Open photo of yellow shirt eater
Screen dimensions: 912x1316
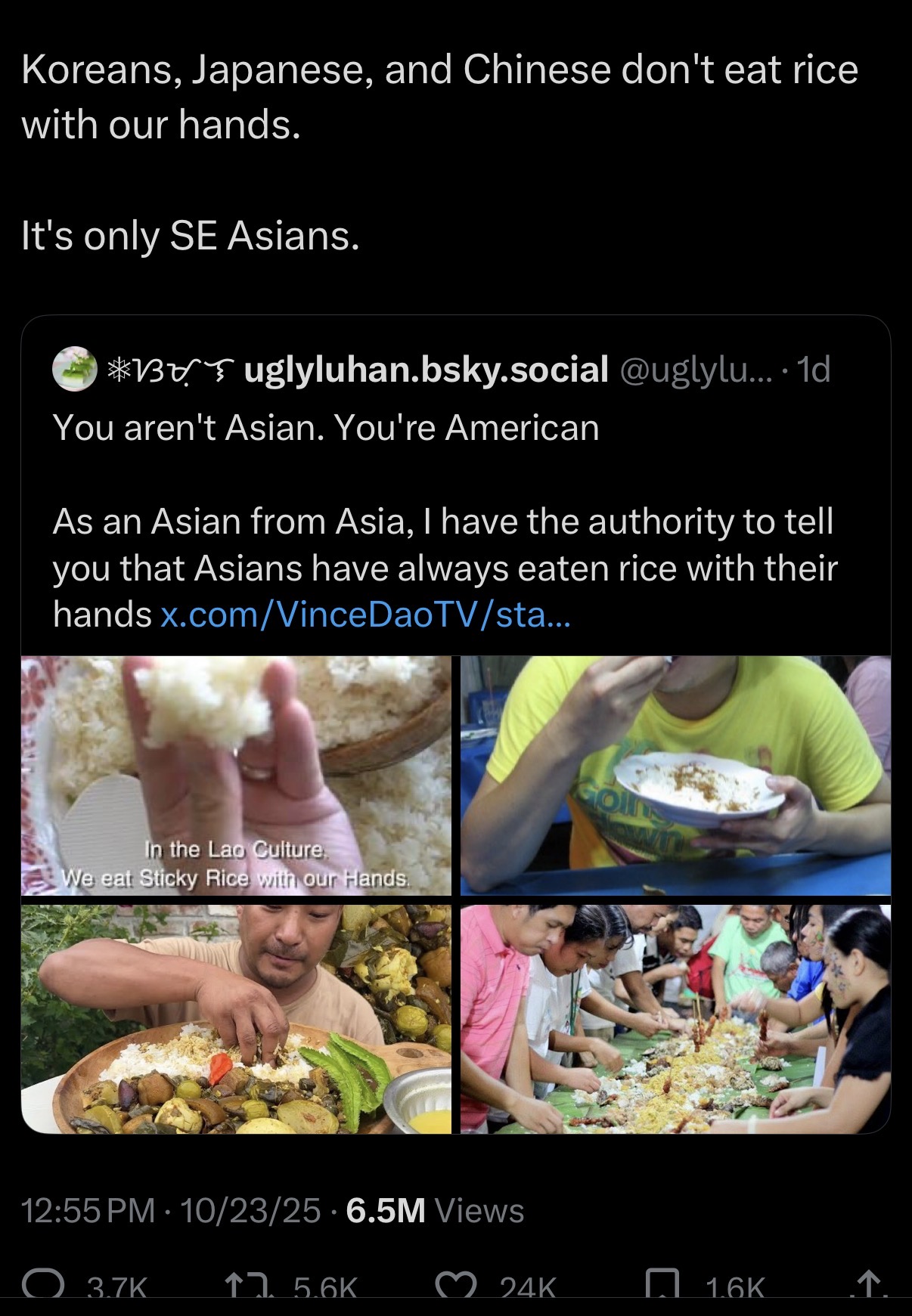(x=675, y=776)
